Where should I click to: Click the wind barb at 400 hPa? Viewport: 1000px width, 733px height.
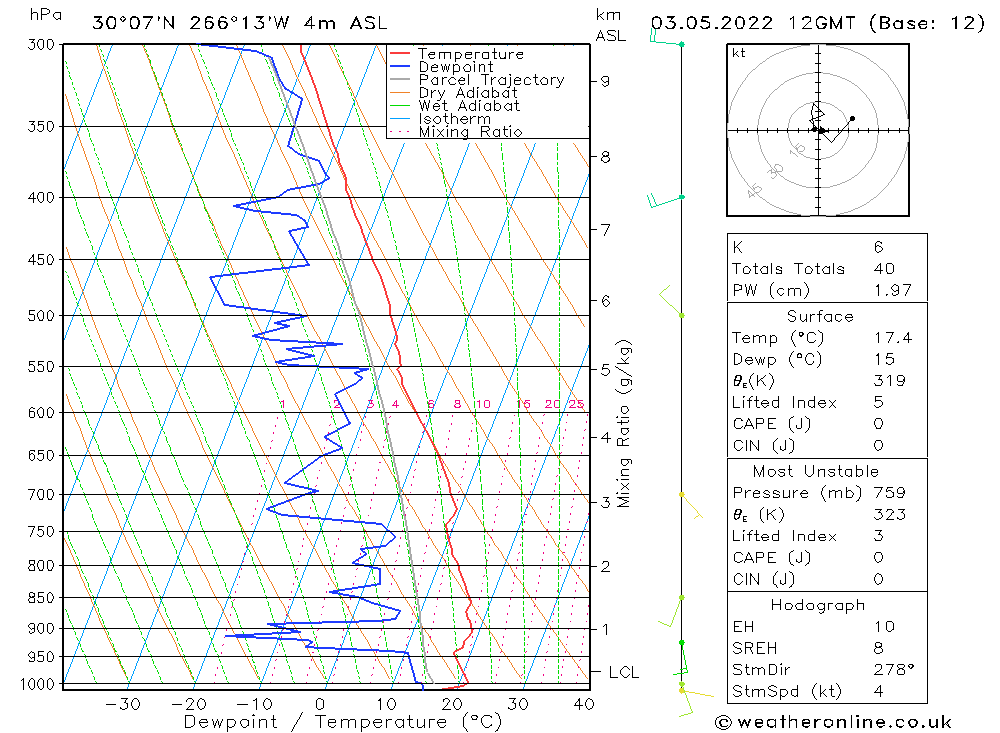tap(665, 200)
